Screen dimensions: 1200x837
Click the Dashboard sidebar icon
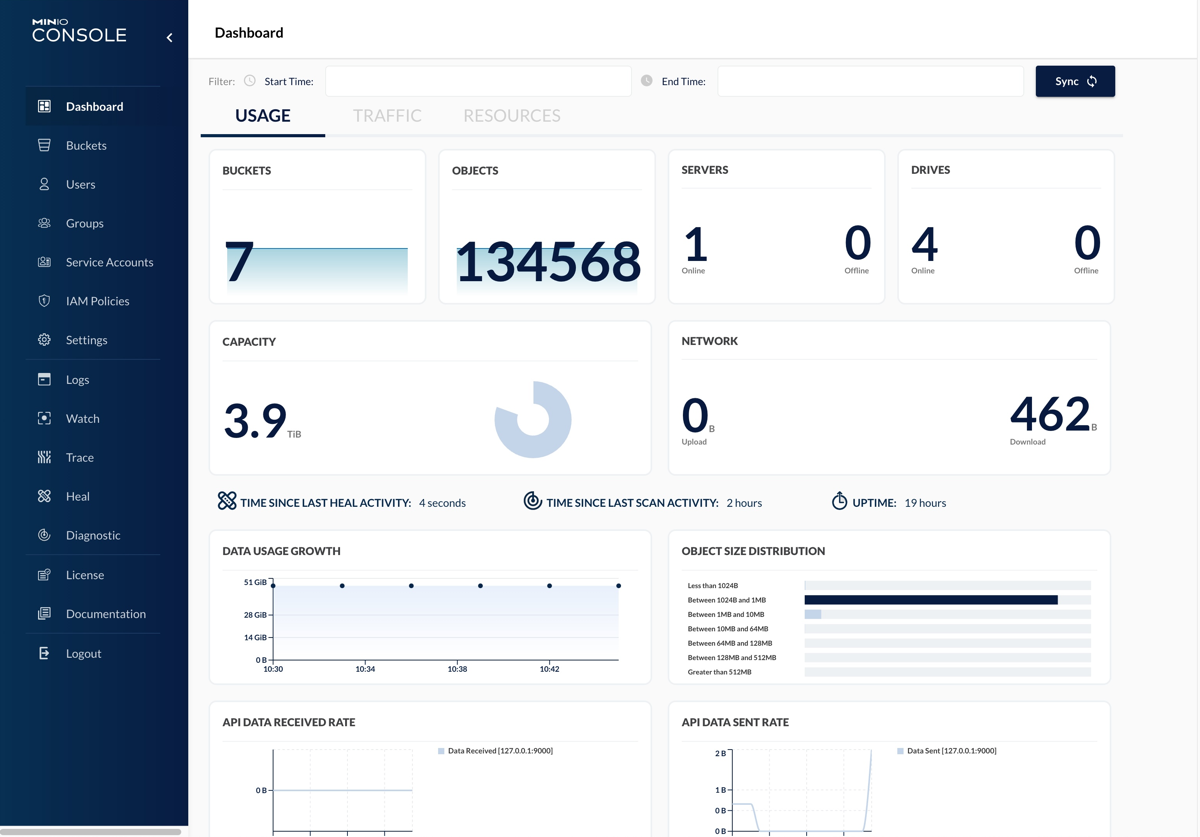click(44, 106)
